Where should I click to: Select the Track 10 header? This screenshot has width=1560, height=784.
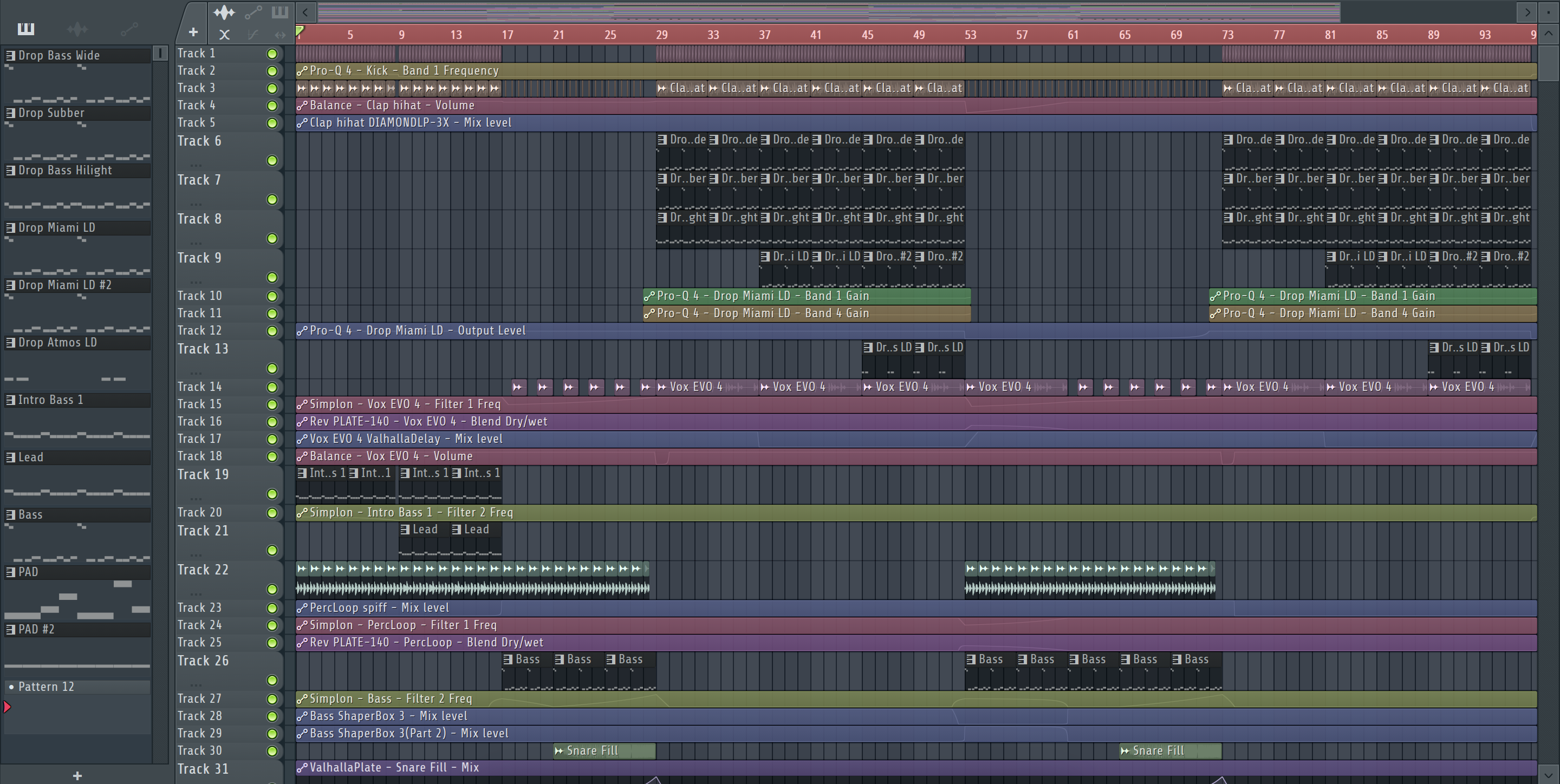pos(229,296)
